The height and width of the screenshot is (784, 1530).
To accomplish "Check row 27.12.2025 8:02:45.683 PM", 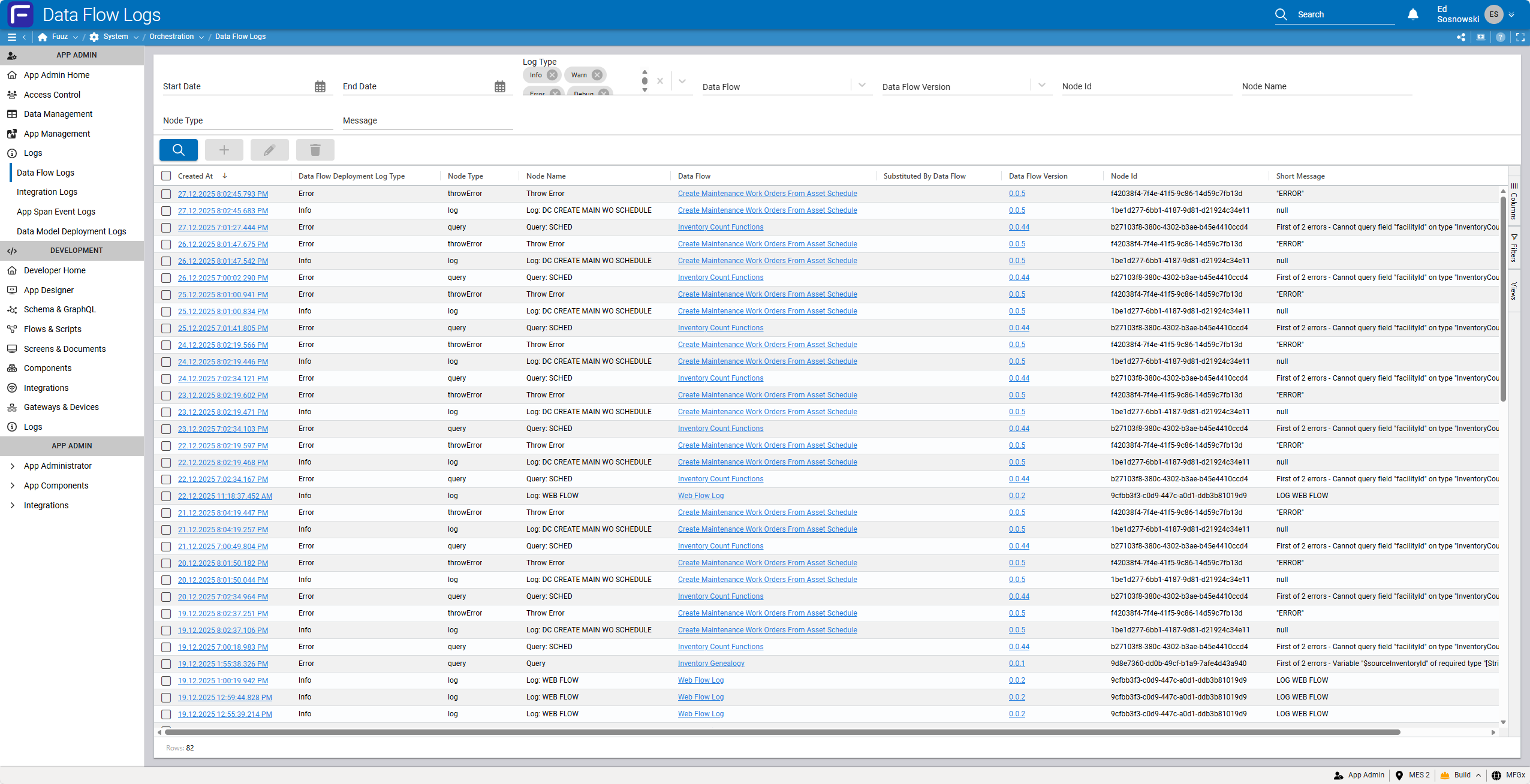I will [166, 211].
